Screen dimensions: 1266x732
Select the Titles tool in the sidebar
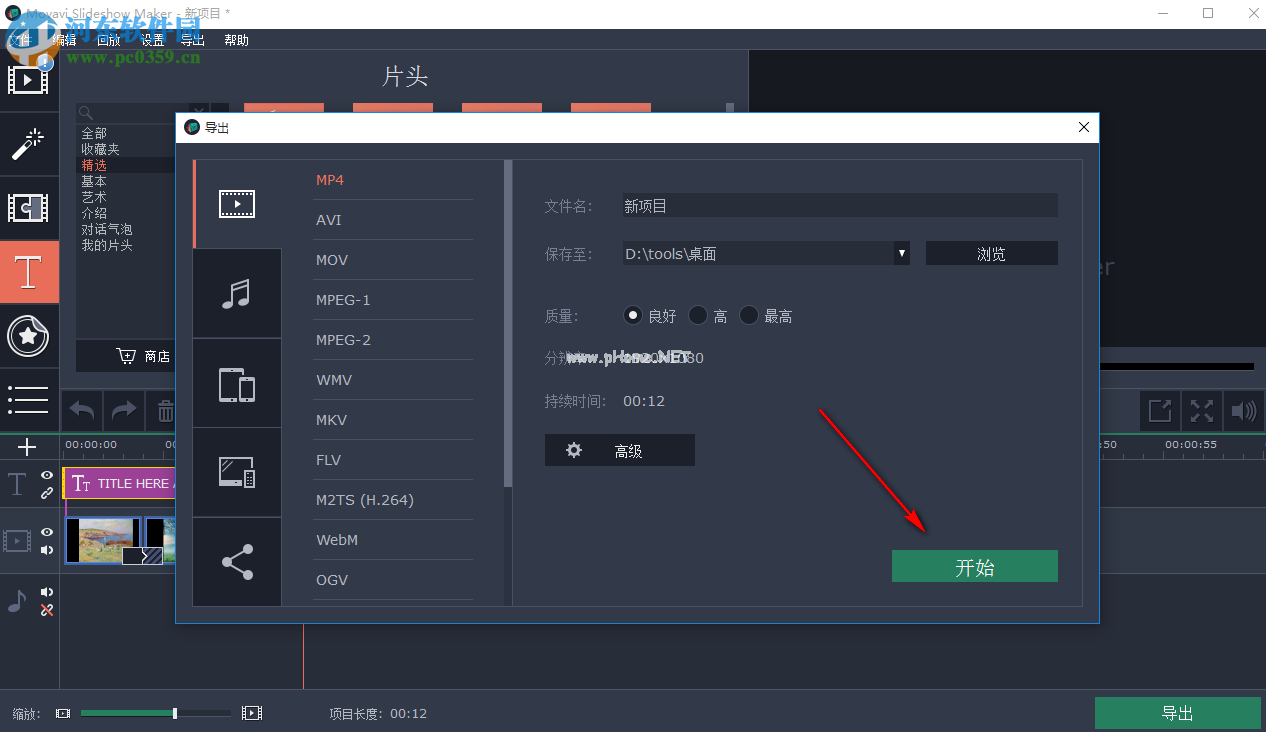(x=29, y=272)
